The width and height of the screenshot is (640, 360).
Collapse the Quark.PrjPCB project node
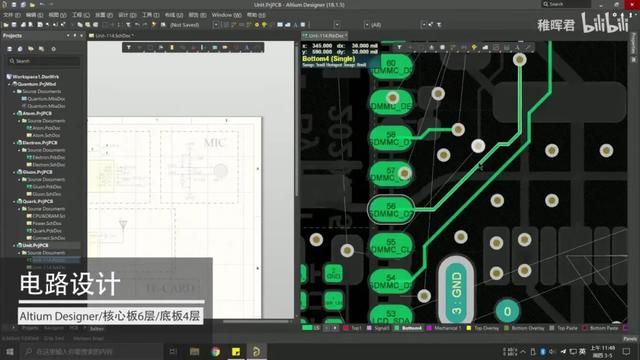(14, 202)
